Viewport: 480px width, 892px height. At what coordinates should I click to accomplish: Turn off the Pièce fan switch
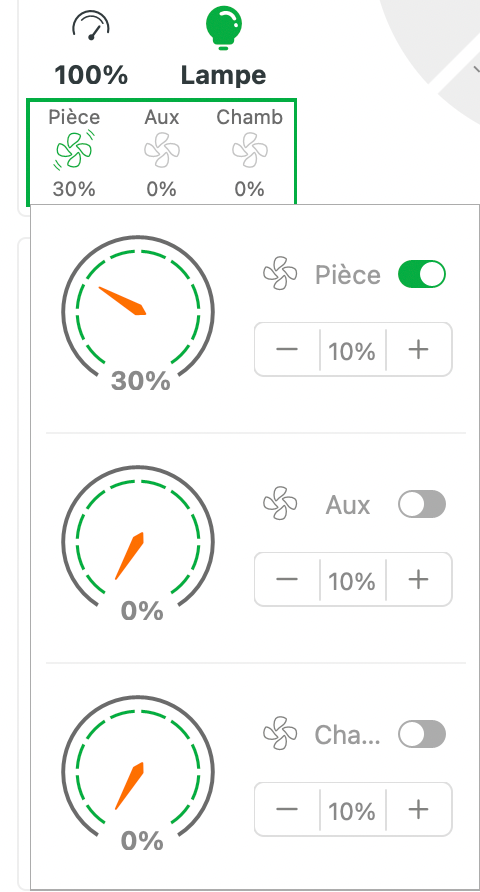click(x=422, y=274)
